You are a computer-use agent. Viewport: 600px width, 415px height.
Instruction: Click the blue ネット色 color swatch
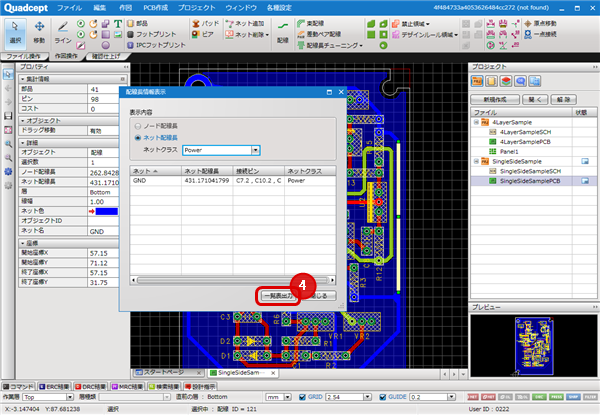tap(107, 212)
